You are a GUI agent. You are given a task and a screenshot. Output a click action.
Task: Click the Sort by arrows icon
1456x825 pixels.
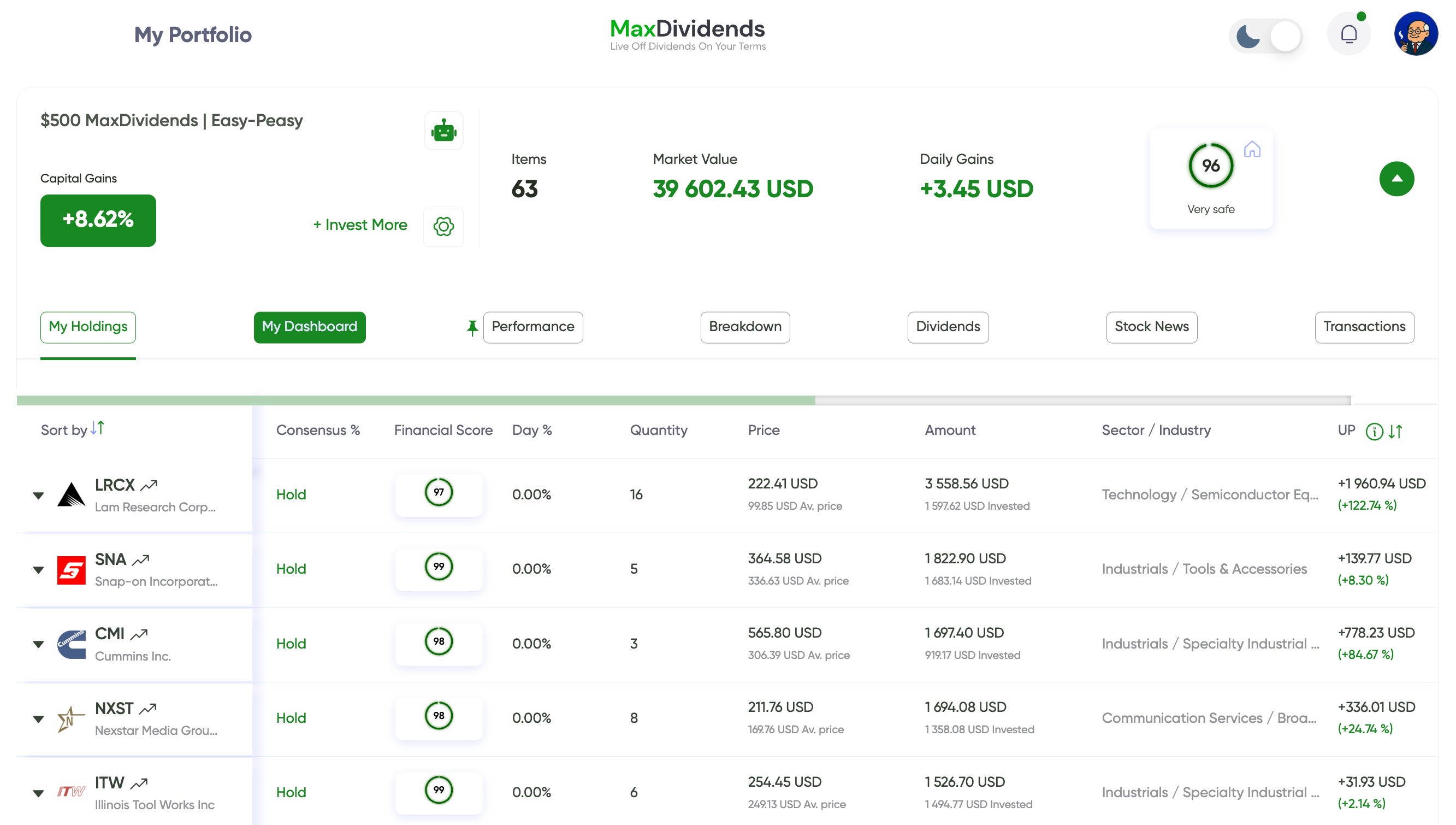pos(97,428)
